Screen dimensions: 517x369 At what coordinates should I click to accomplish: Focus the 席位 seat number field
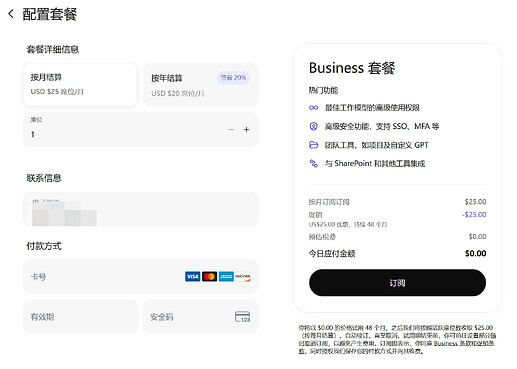coord(140,129)
